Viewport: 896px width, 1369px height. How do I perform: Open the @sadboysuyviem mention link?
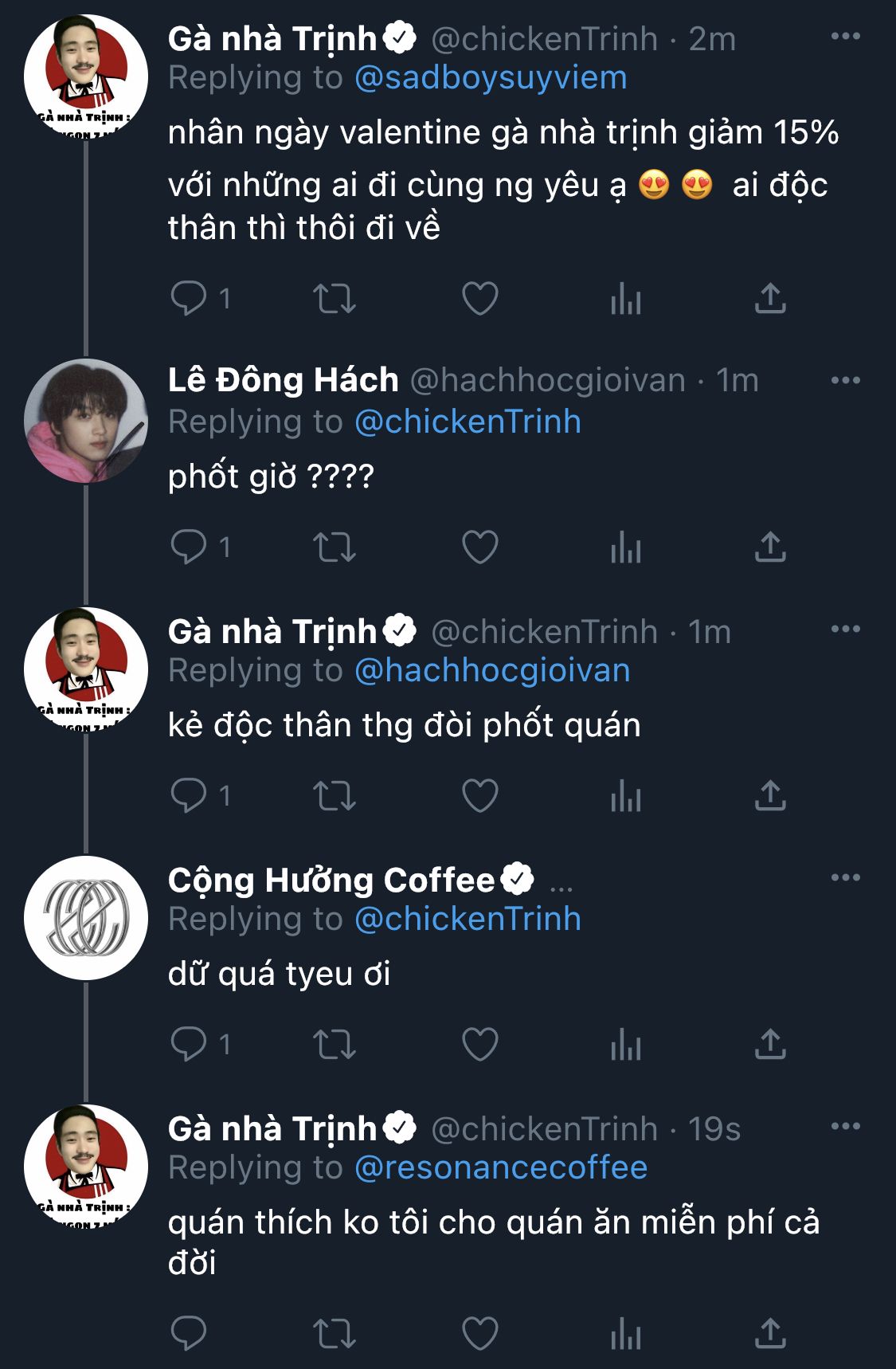coord(490,78)
